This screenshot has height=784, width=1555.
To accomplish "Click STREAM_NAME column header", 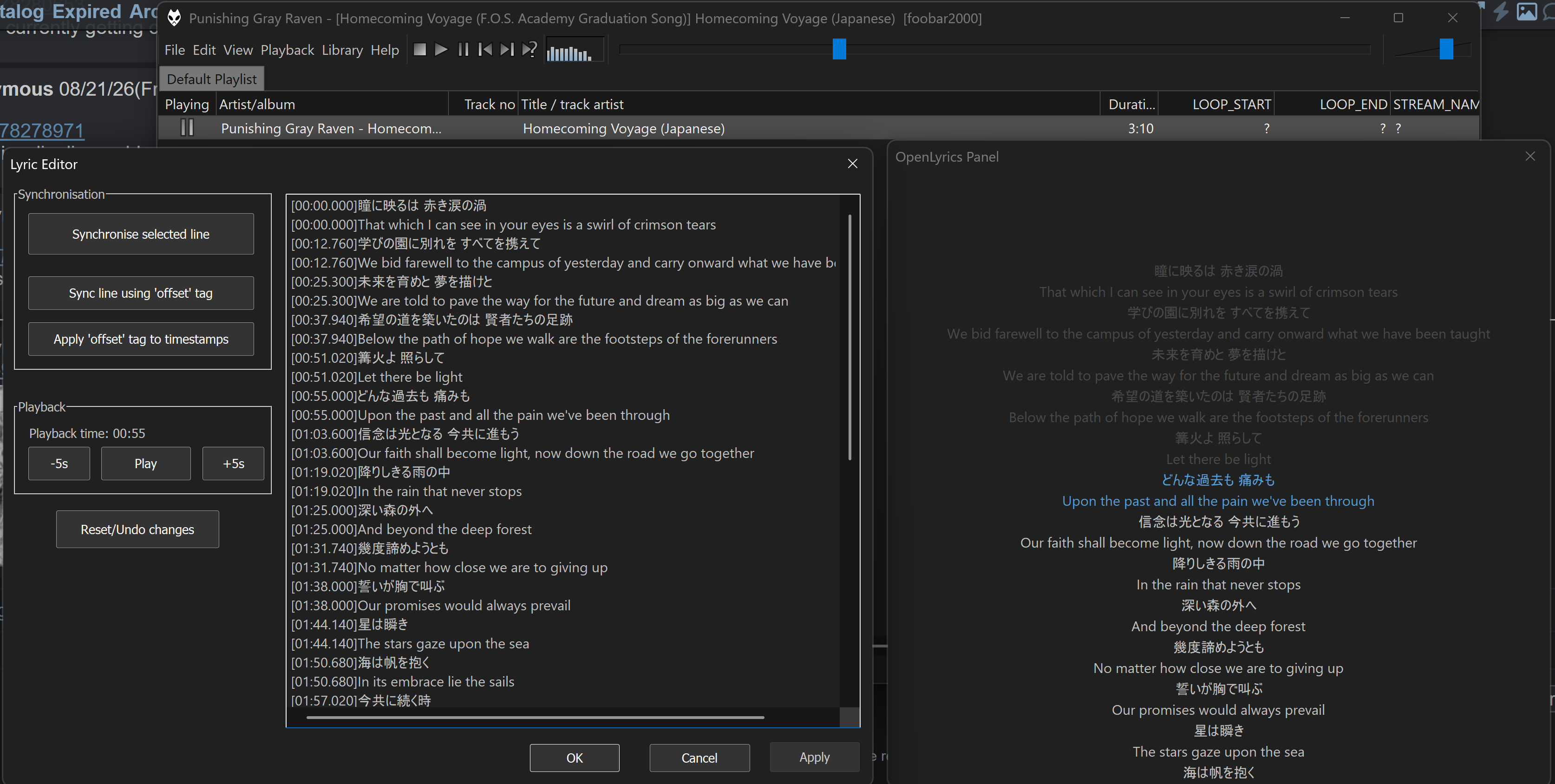I will point(1436,104).
